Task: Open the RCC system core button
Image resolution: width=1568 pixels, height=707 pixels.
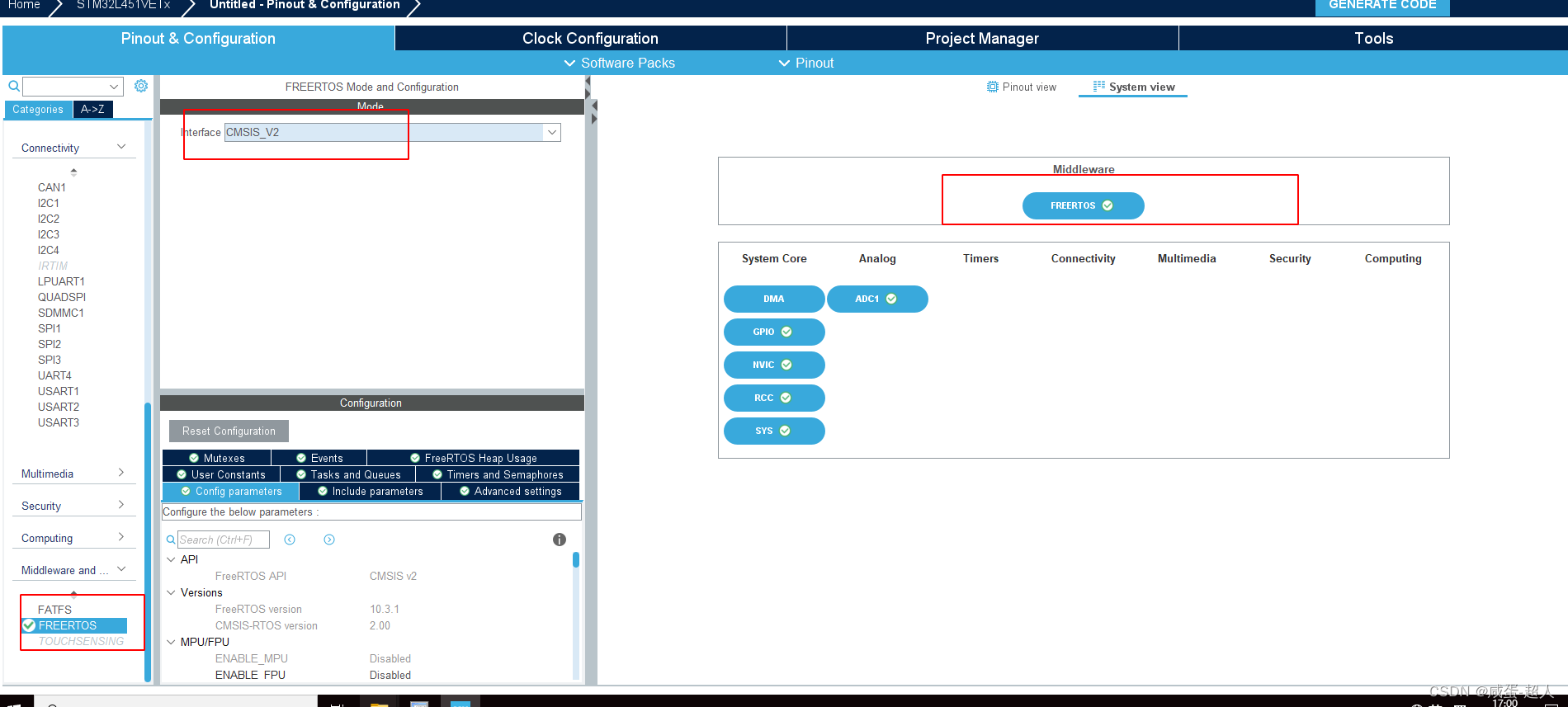Action: click(x=774, y=398)
